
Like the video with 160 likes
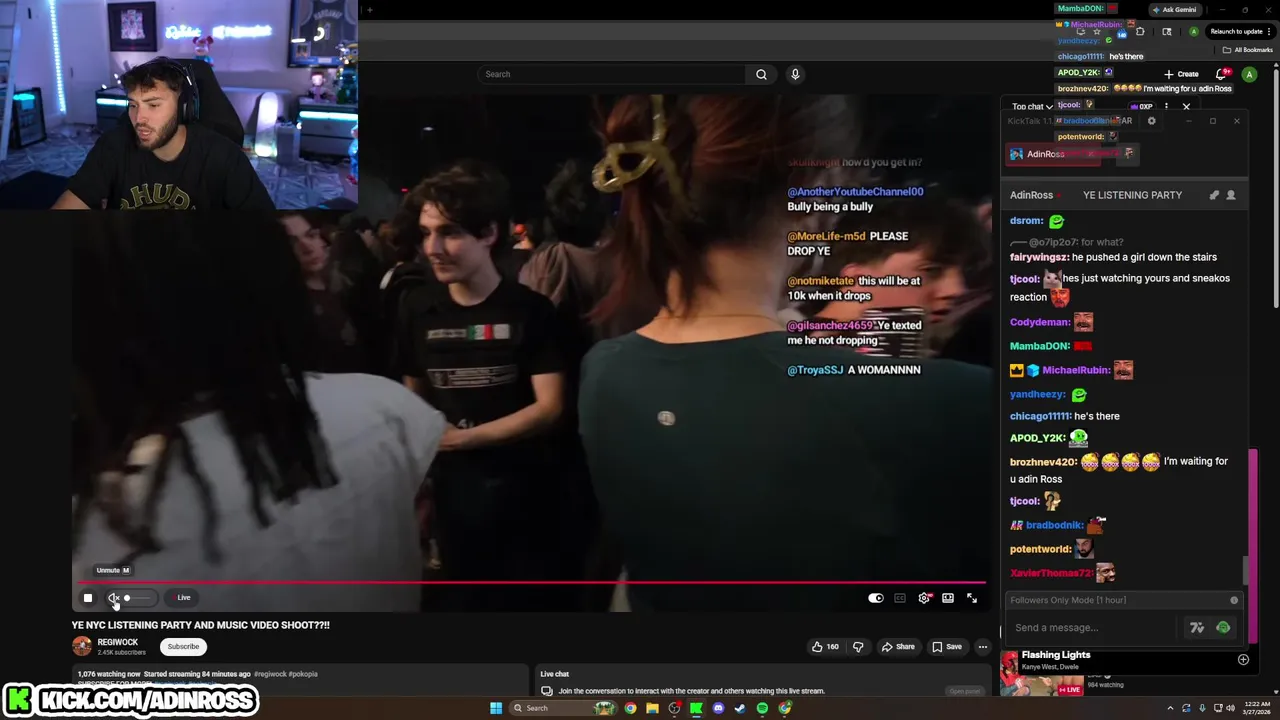click(825, 647)
